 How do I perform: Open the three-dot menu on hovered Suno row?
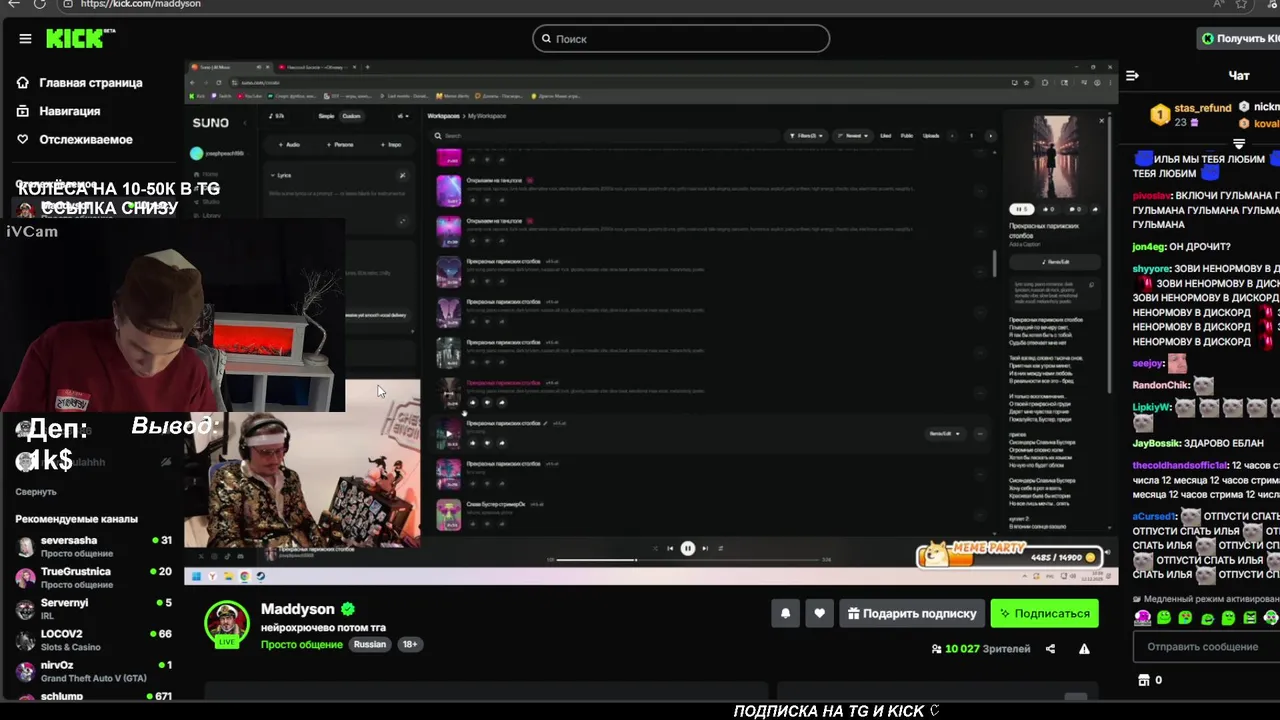tap(980, 434)
